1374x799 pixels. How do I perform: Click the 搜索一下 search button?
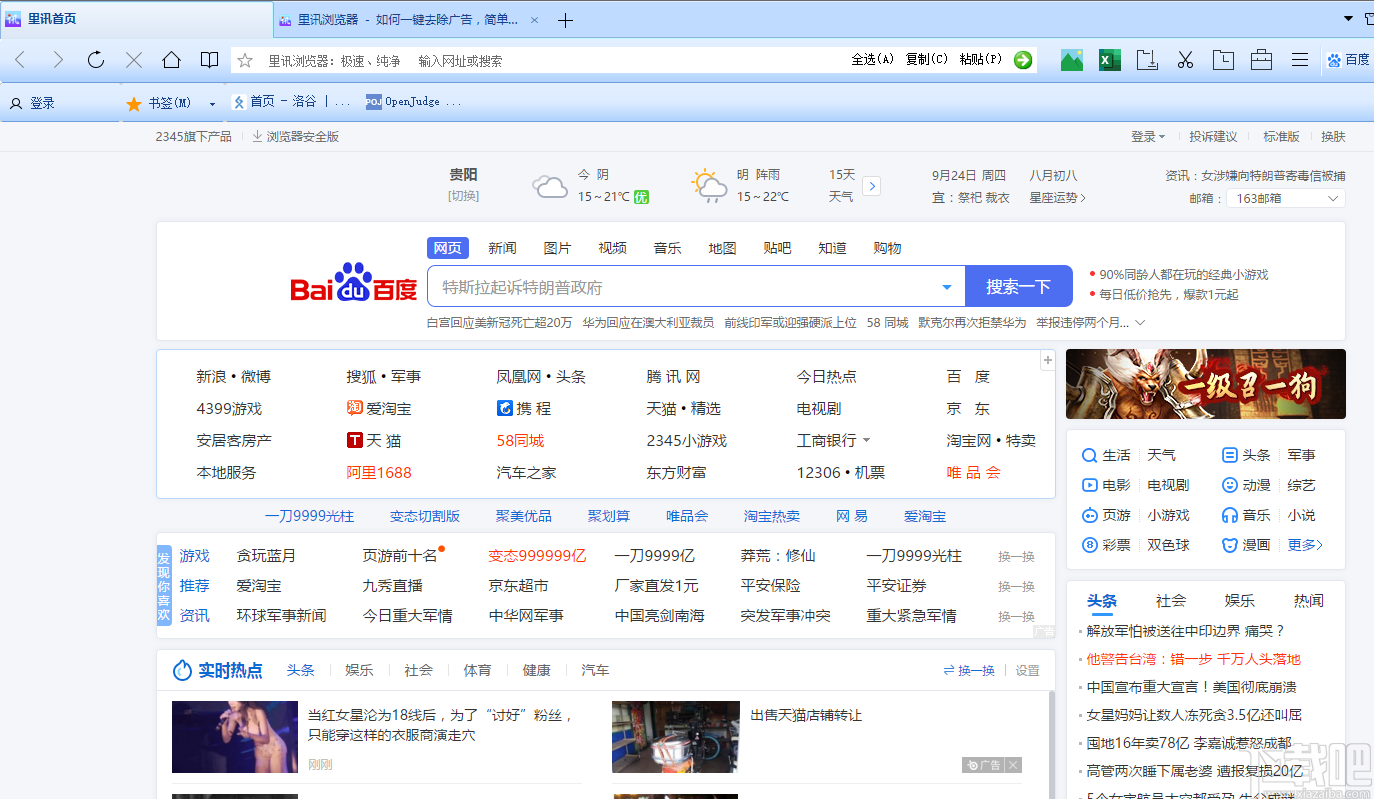1018,287
